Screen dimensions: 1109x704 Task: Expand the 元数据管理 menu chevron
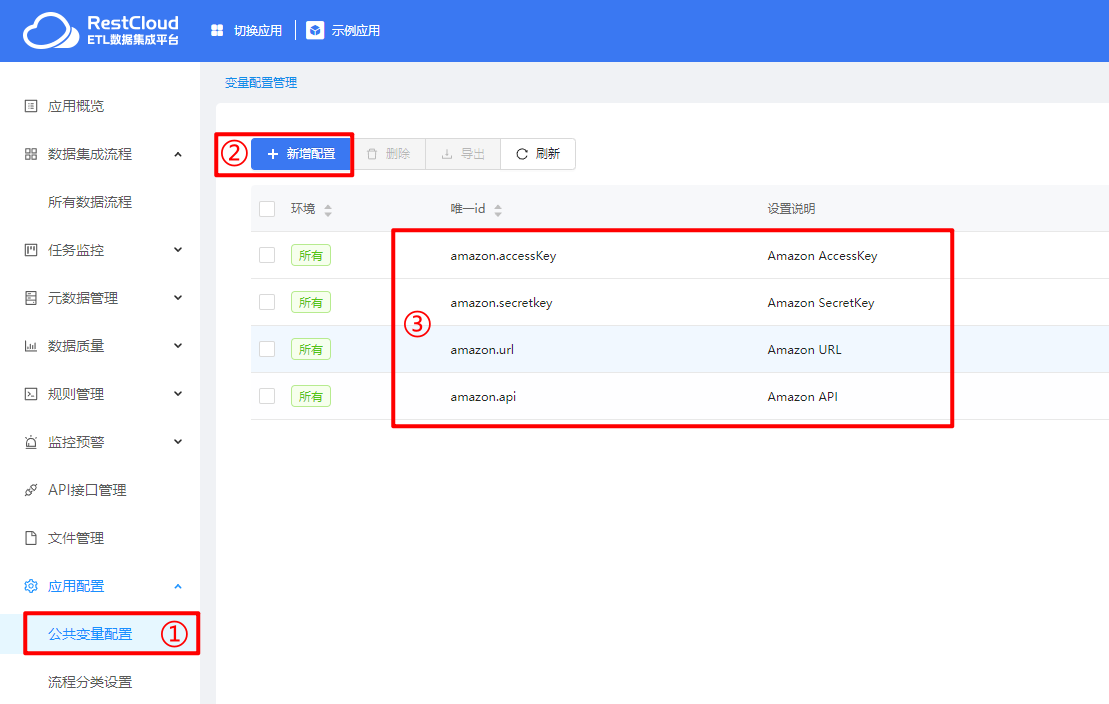click(178, 298)
